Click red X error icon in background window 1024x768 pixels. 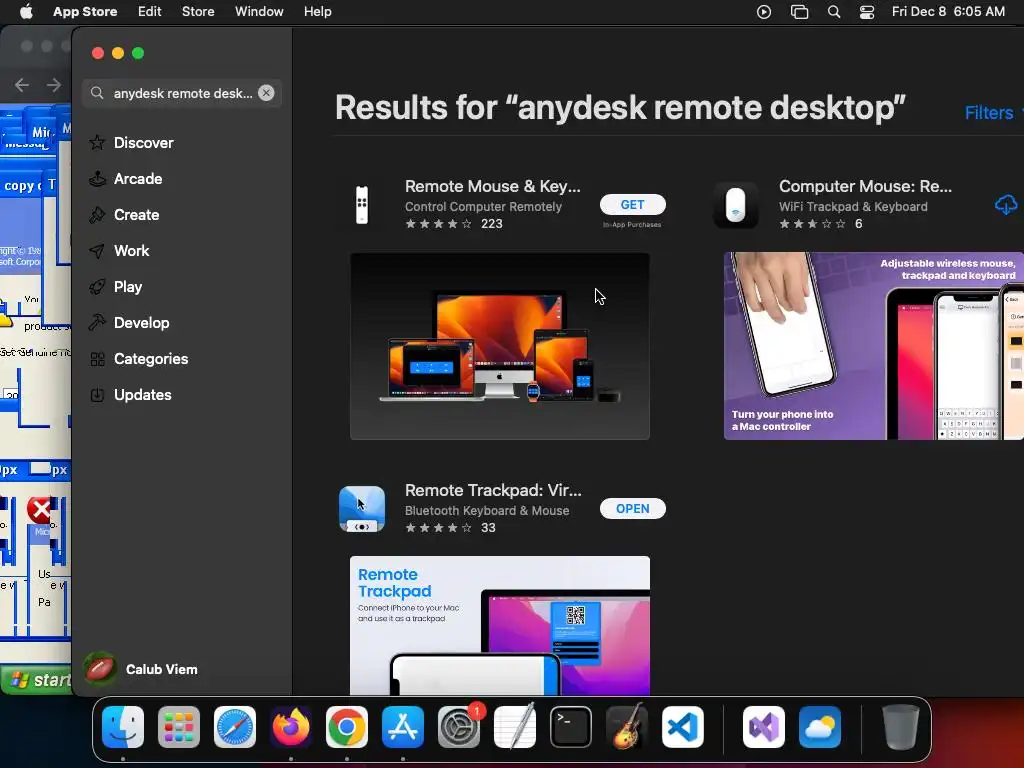pyautogui.click(x=39, y=510)
